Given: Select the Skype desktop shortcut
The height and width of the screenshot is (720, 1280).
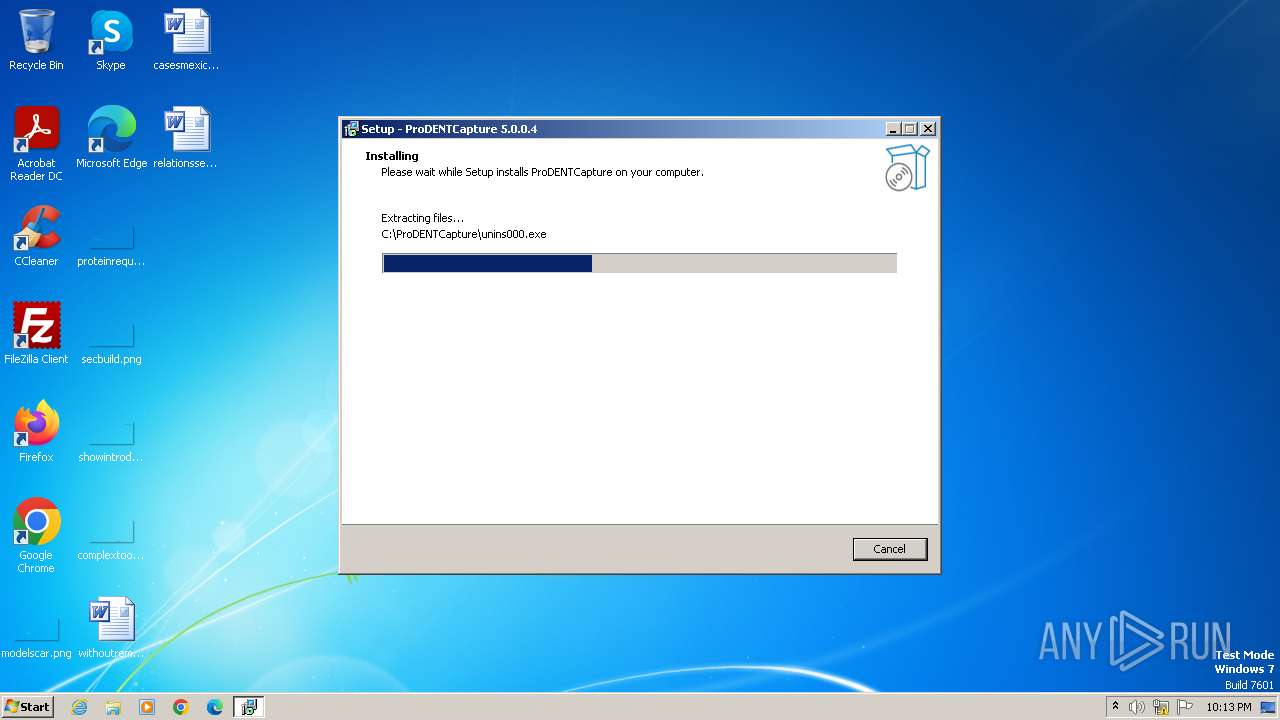Looking at the screenshot, I should pos(111,40).
